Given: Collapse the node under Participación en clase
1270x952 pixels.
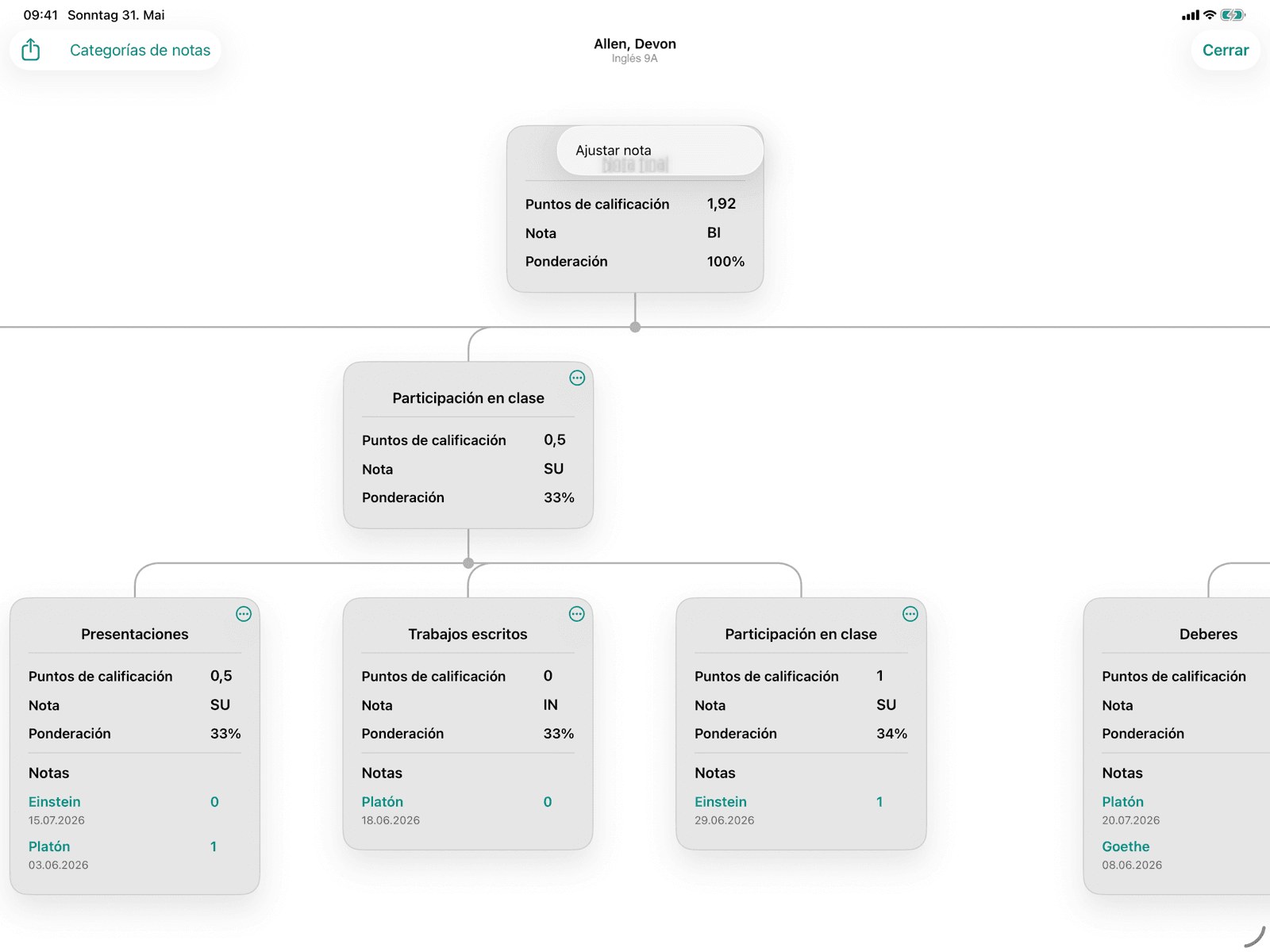Looking at the screenshot, I should [x=468, y=563].
